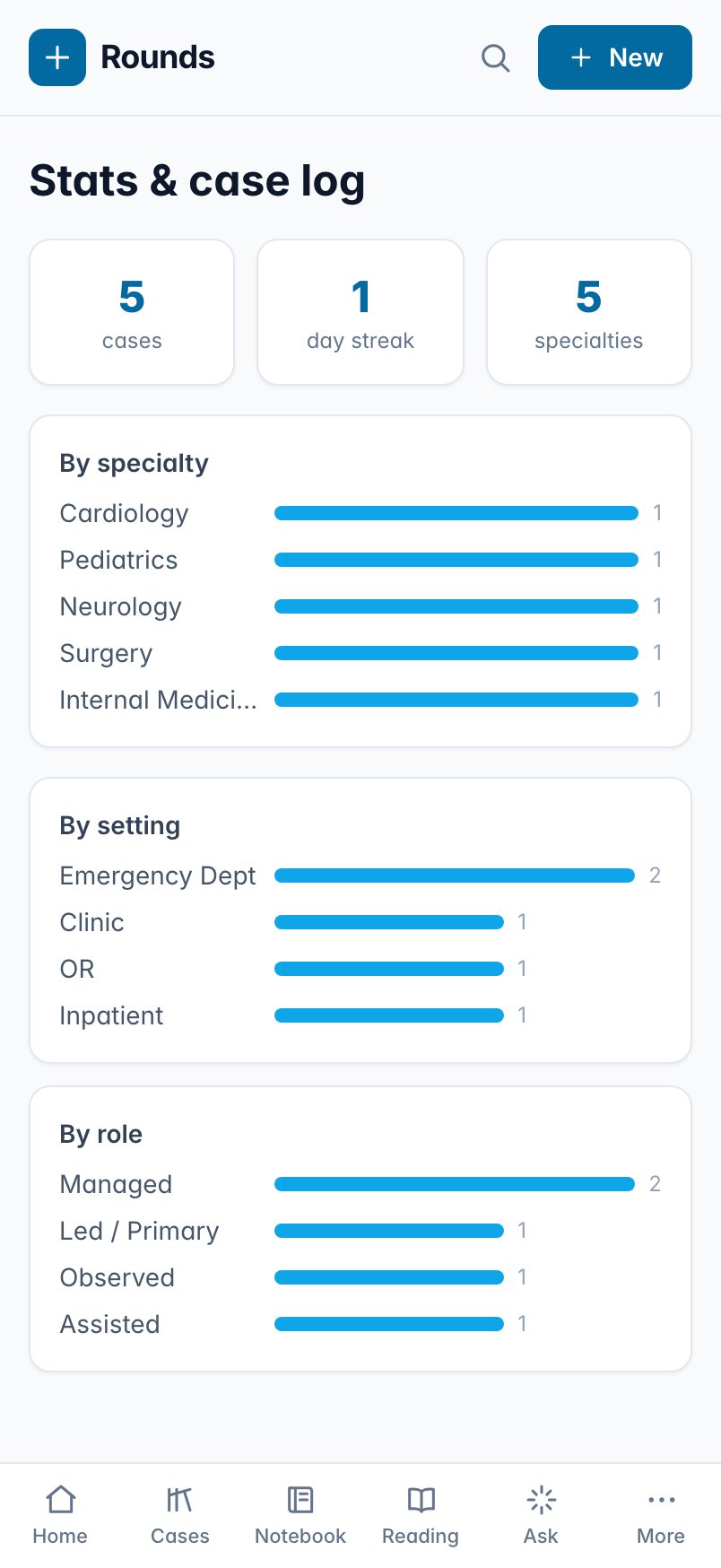Image resolution: width=721 pixels, height=1568 pixels.
Task: Select the cases count card
Action: pyautogui.click(x=132, y=312)
